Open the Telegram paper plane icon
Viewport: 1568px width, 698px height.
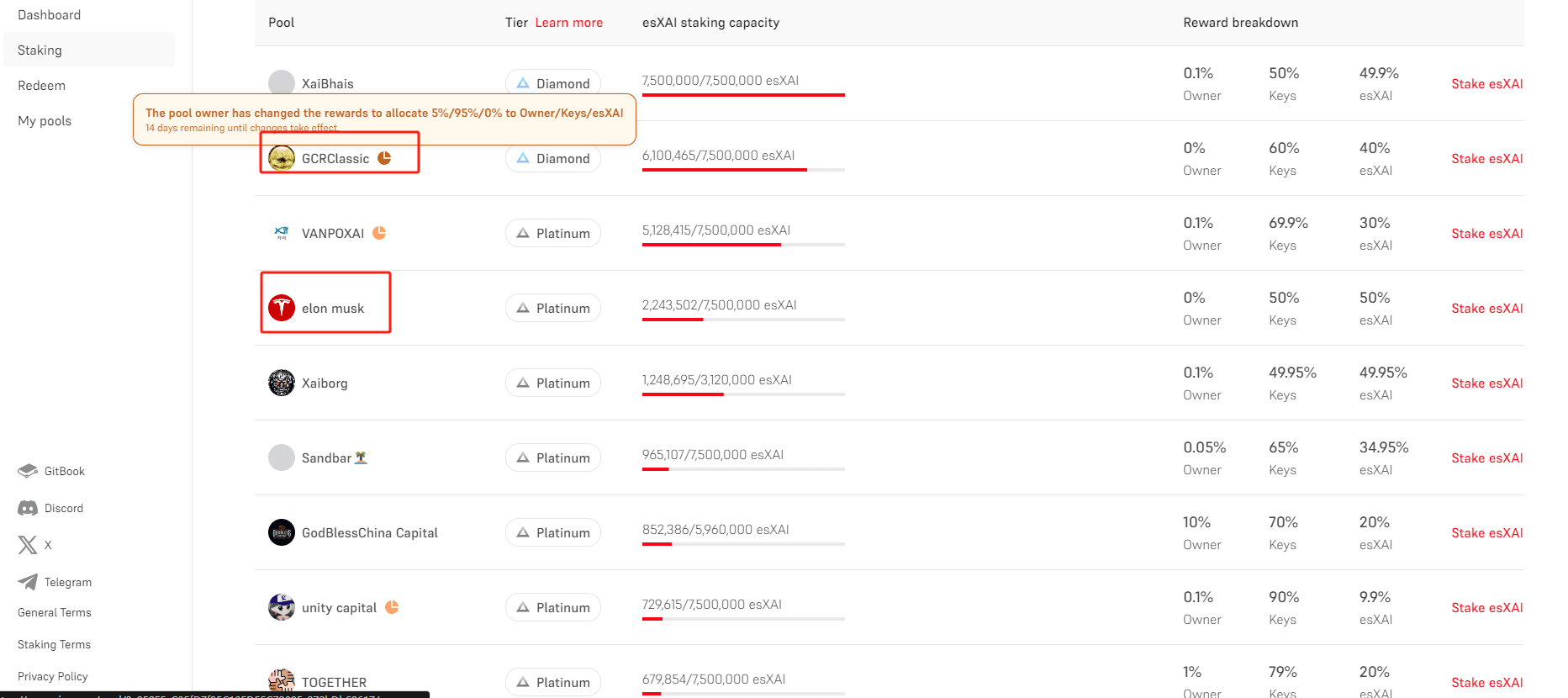(x=28, y=582)
